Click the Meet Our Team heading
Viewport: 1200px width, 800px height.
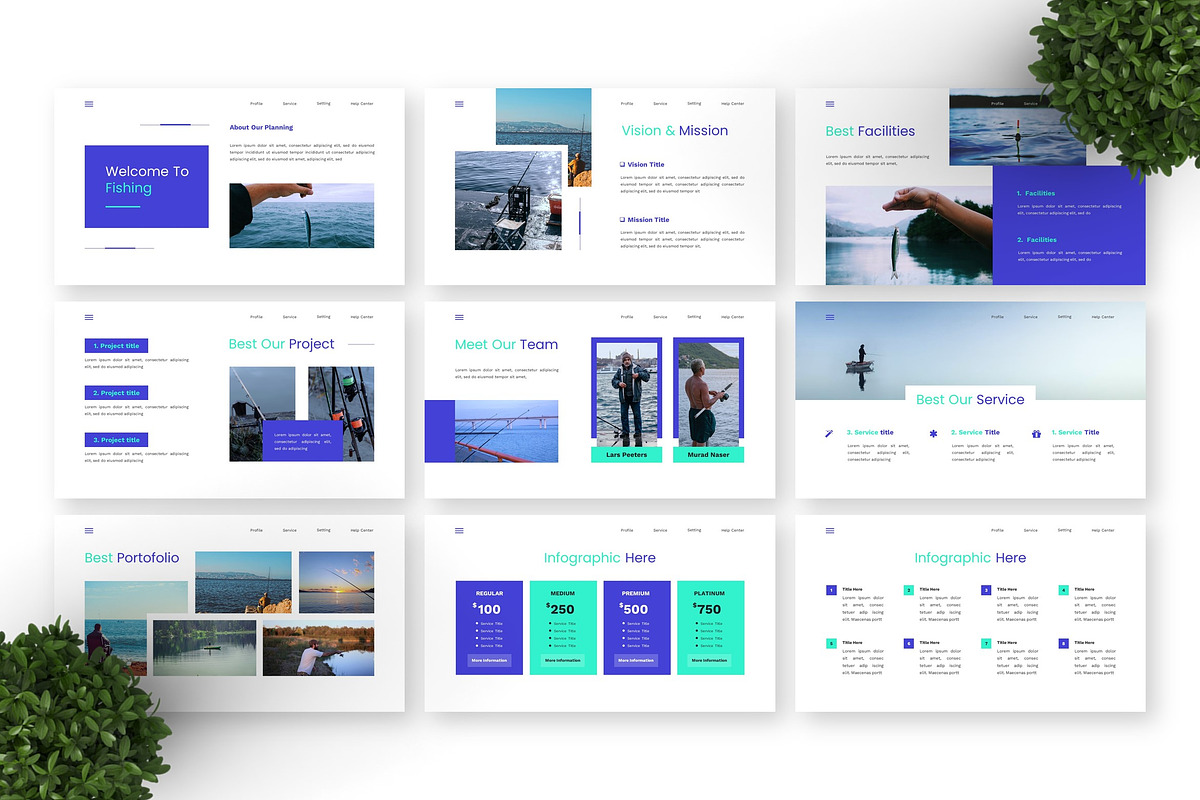coord(506,344)
